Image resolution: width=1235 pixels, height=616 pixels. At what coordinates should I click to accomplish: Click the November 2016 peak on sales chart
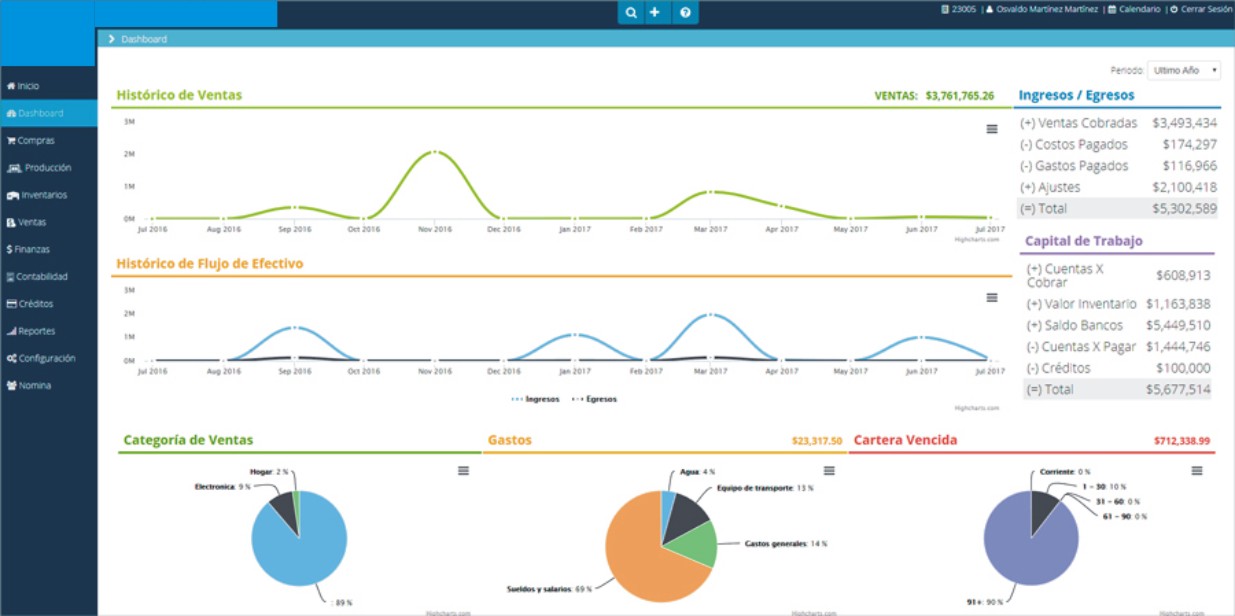click(433, 152)
